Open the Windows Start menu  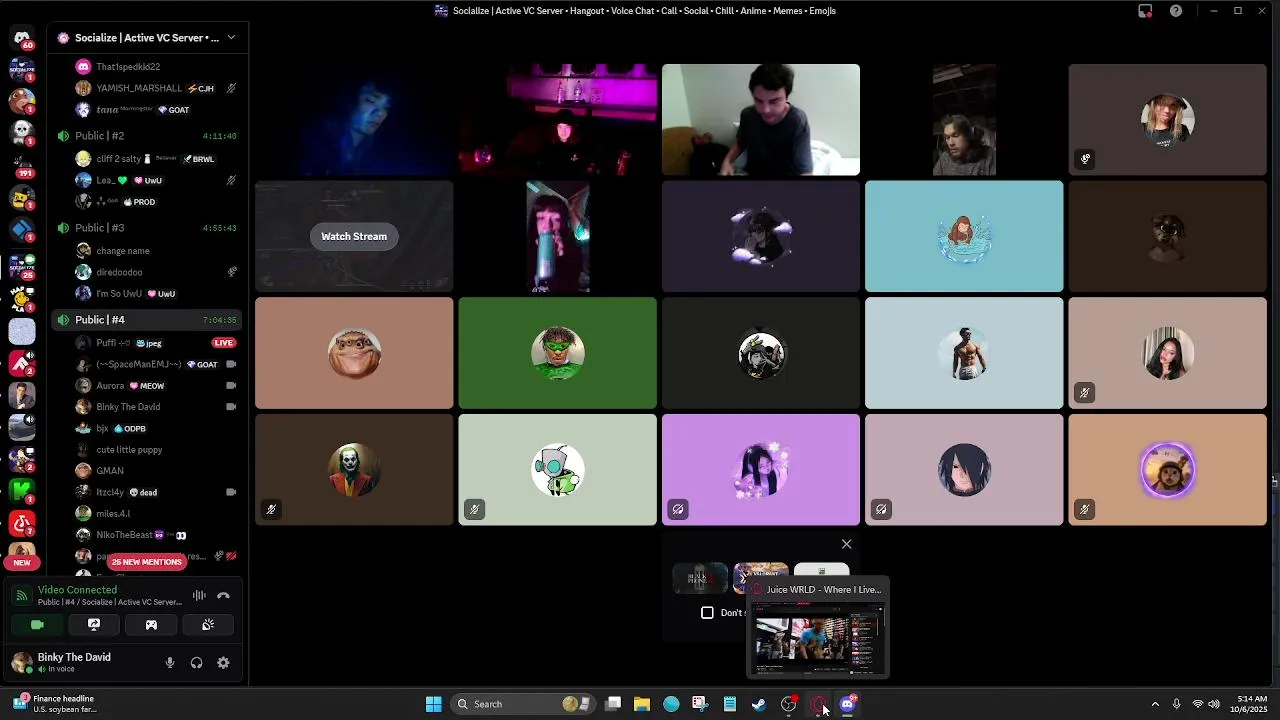(433, 704)
